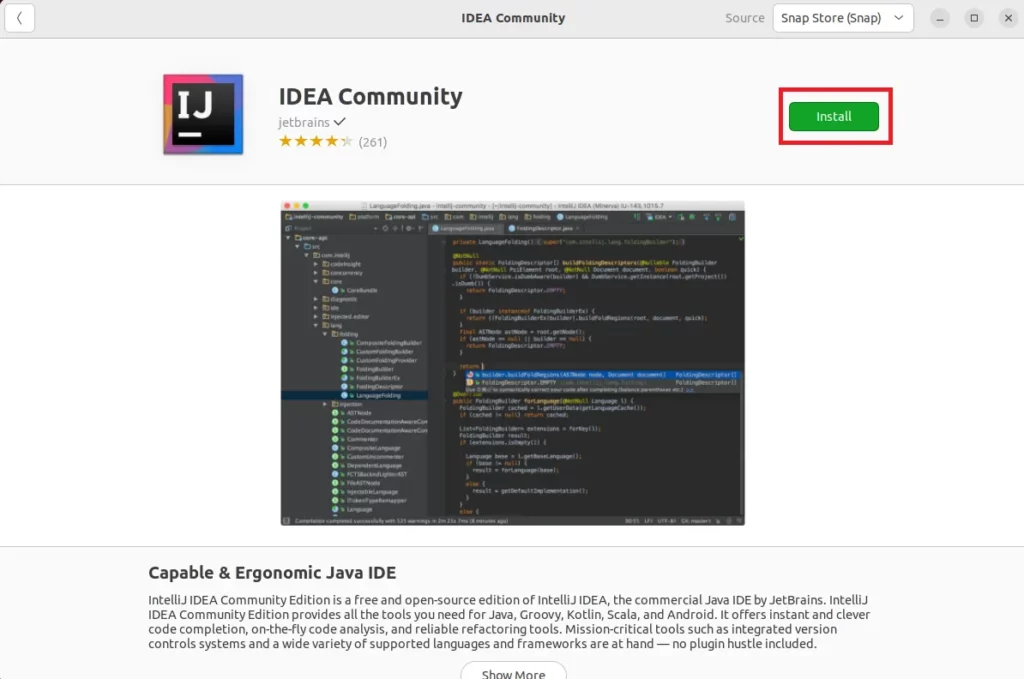Click the IntelliJ IDEA description paragraph
The image size is (1024, 679).
click(509, 622)
